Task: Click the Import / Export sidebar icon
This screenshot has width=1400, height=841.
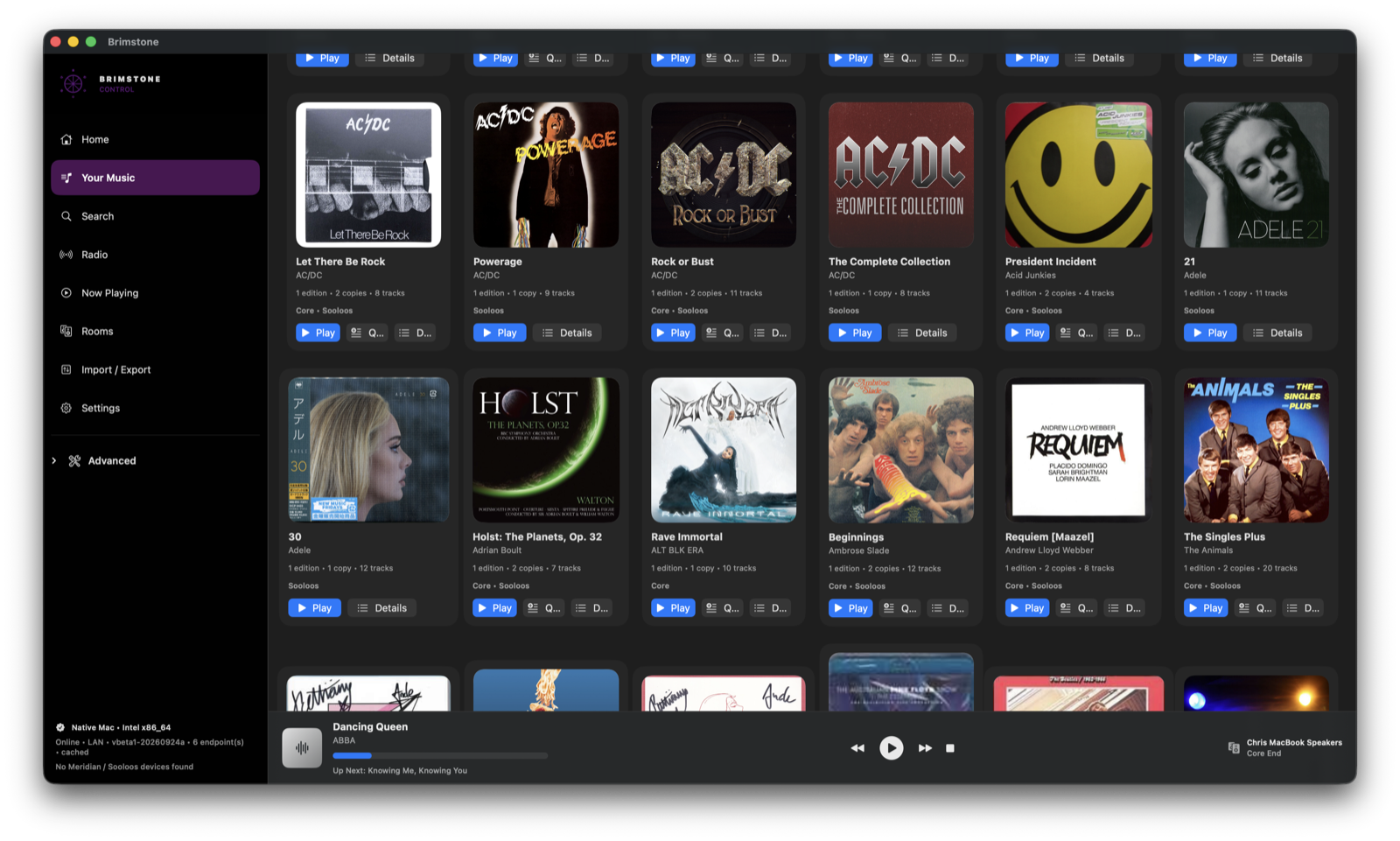Action: tap(66, 369)
